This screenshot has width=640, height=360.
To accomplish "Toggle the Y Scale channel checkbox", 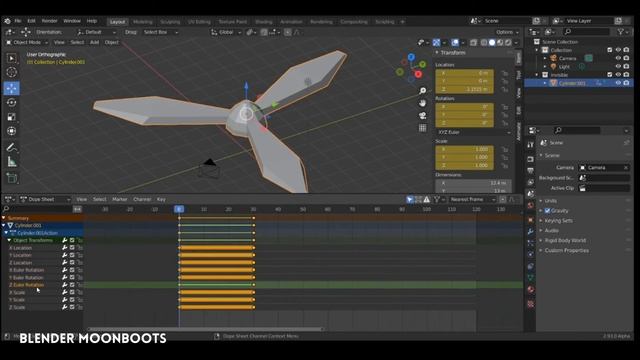I will tap(72, 300).
